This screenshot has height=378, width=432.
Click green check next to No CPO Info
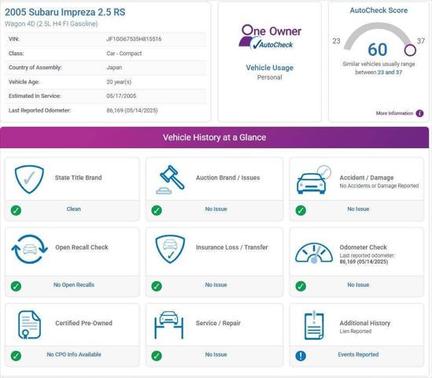point(16,356)
